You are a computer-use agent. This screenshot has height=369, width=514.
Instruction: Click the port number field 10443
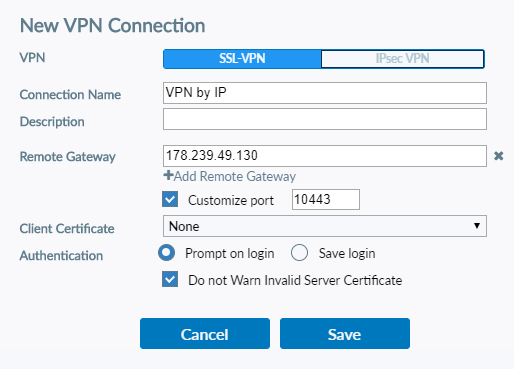(326, 199)
